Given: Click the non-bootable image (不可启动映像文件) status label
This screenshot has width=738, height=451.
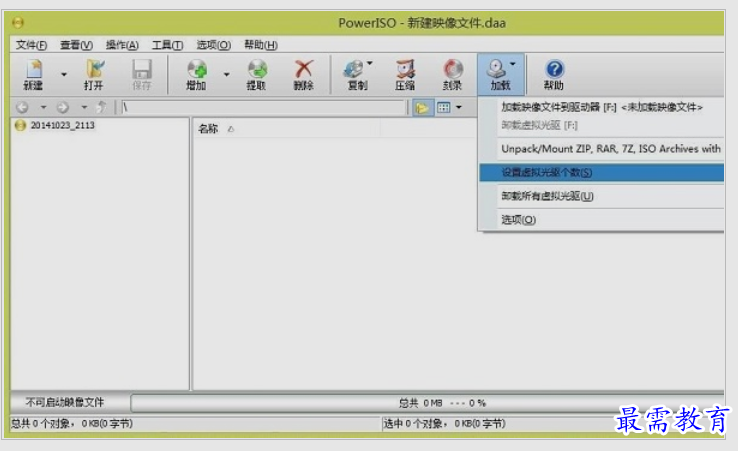Looking at the screenshot, I should [65, 403].
